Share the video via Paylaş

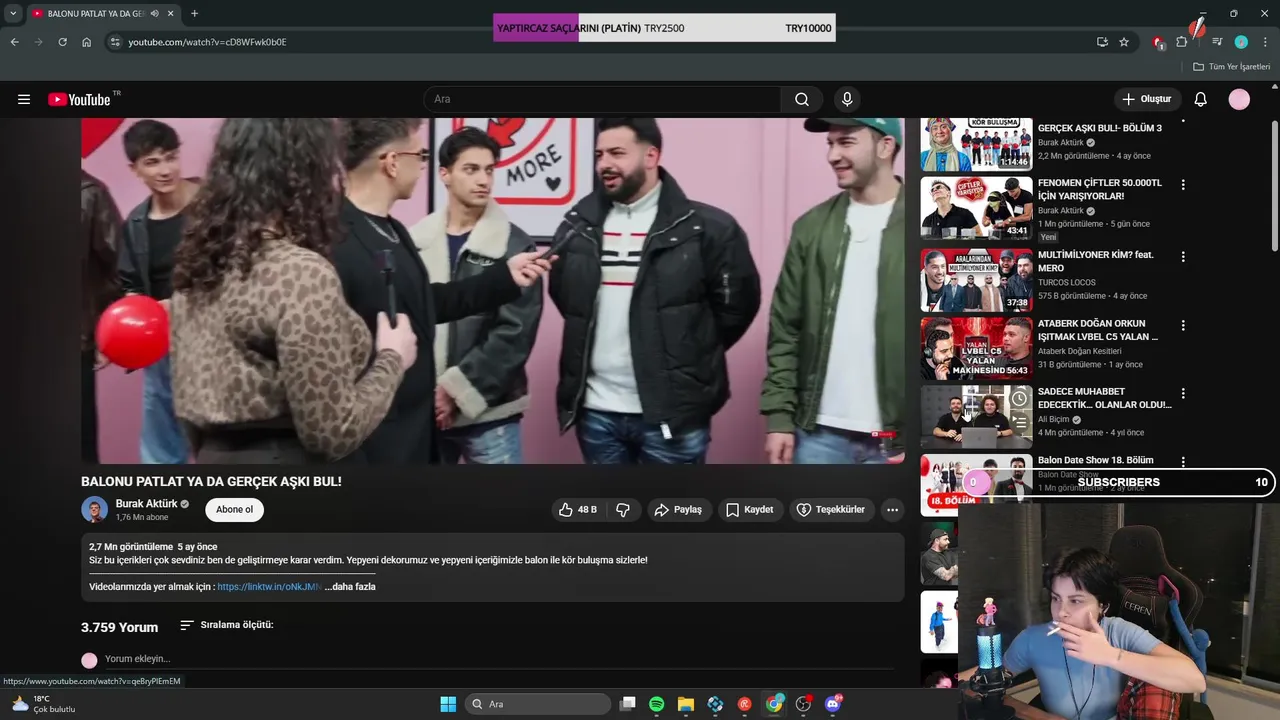(x=678, y=509)
